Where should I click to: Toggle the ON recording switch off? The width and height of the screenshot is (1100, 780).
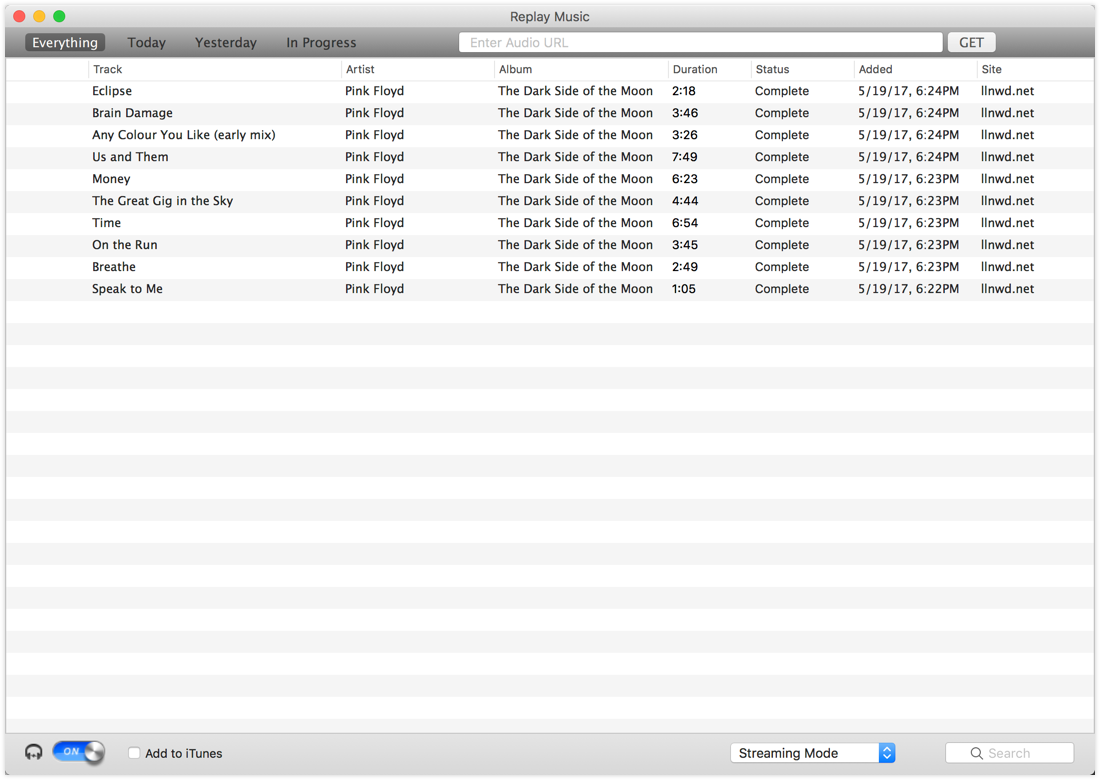tap(78, 752)
